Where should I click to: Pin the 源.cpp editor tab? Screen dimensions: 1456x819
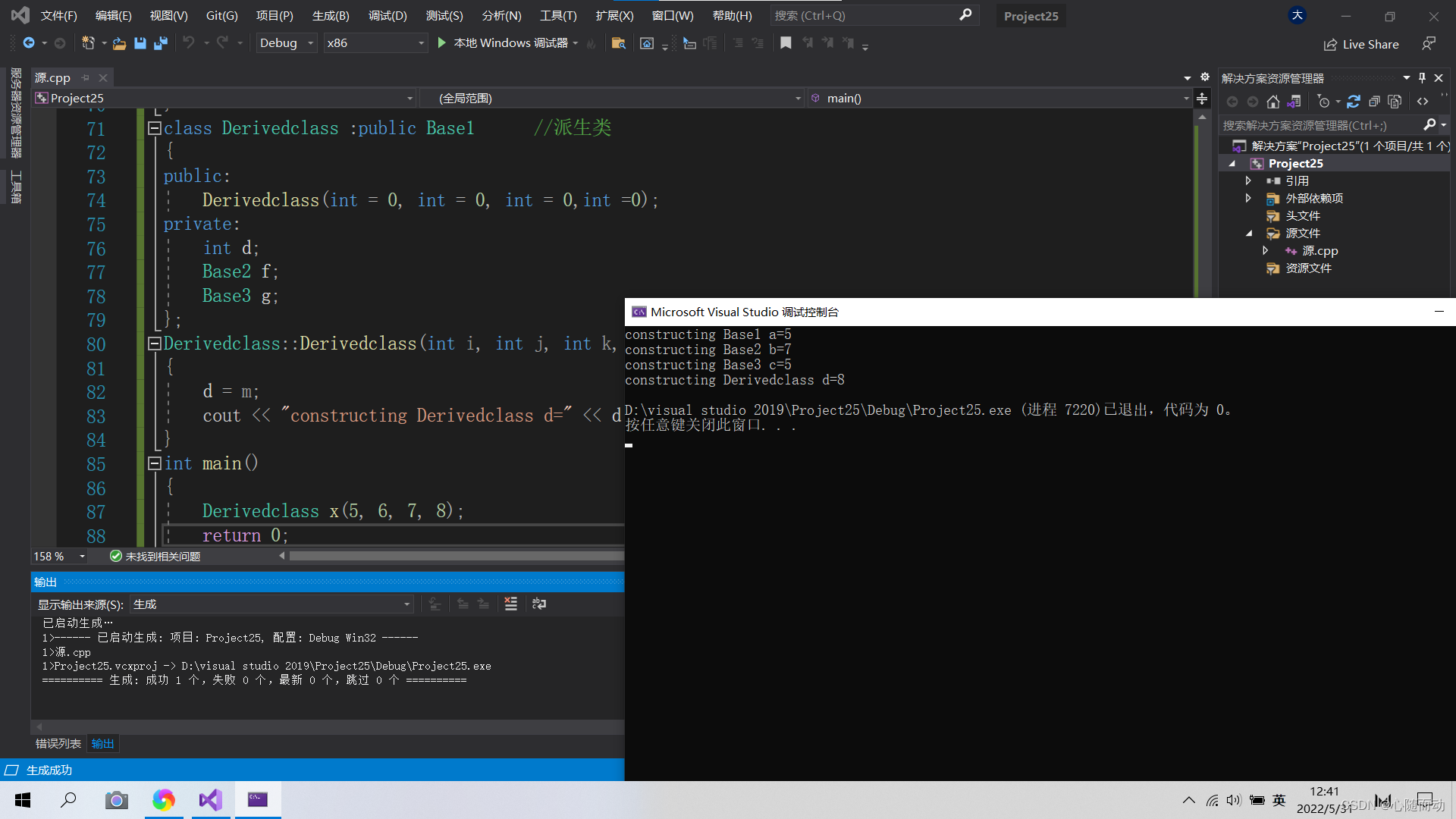tap(86, 77)
